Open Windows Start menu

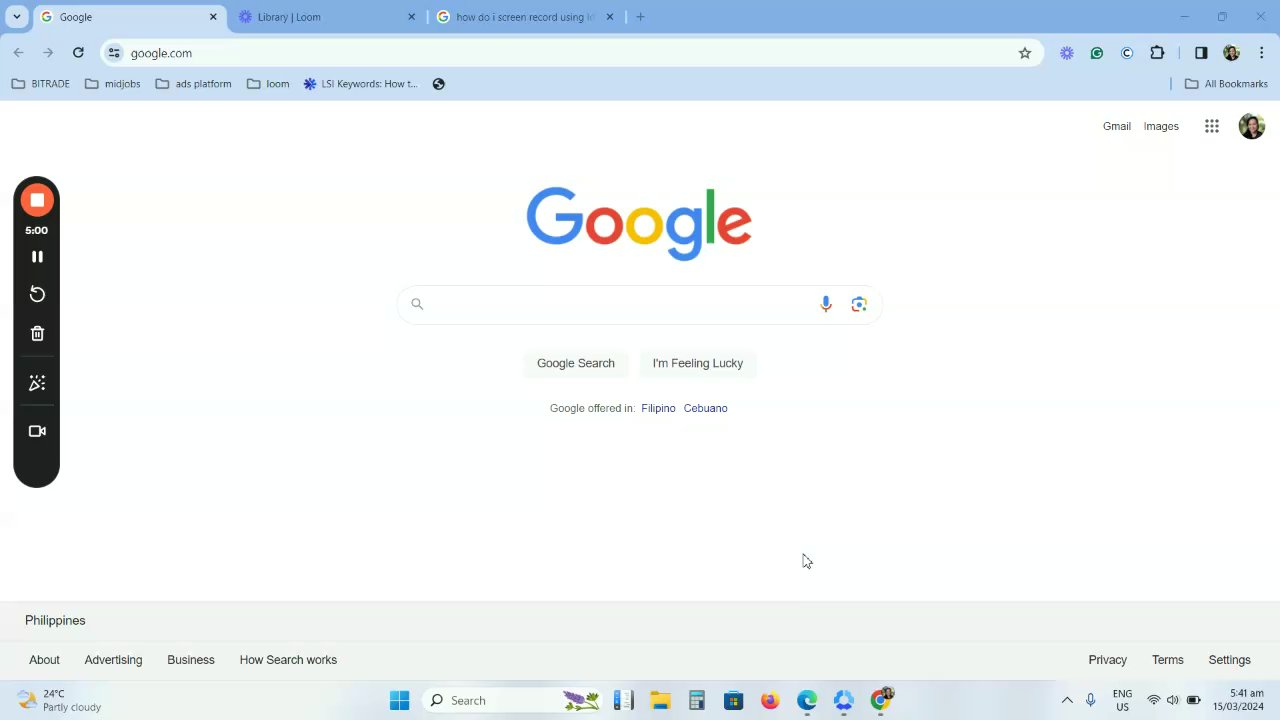pos(399,700)
